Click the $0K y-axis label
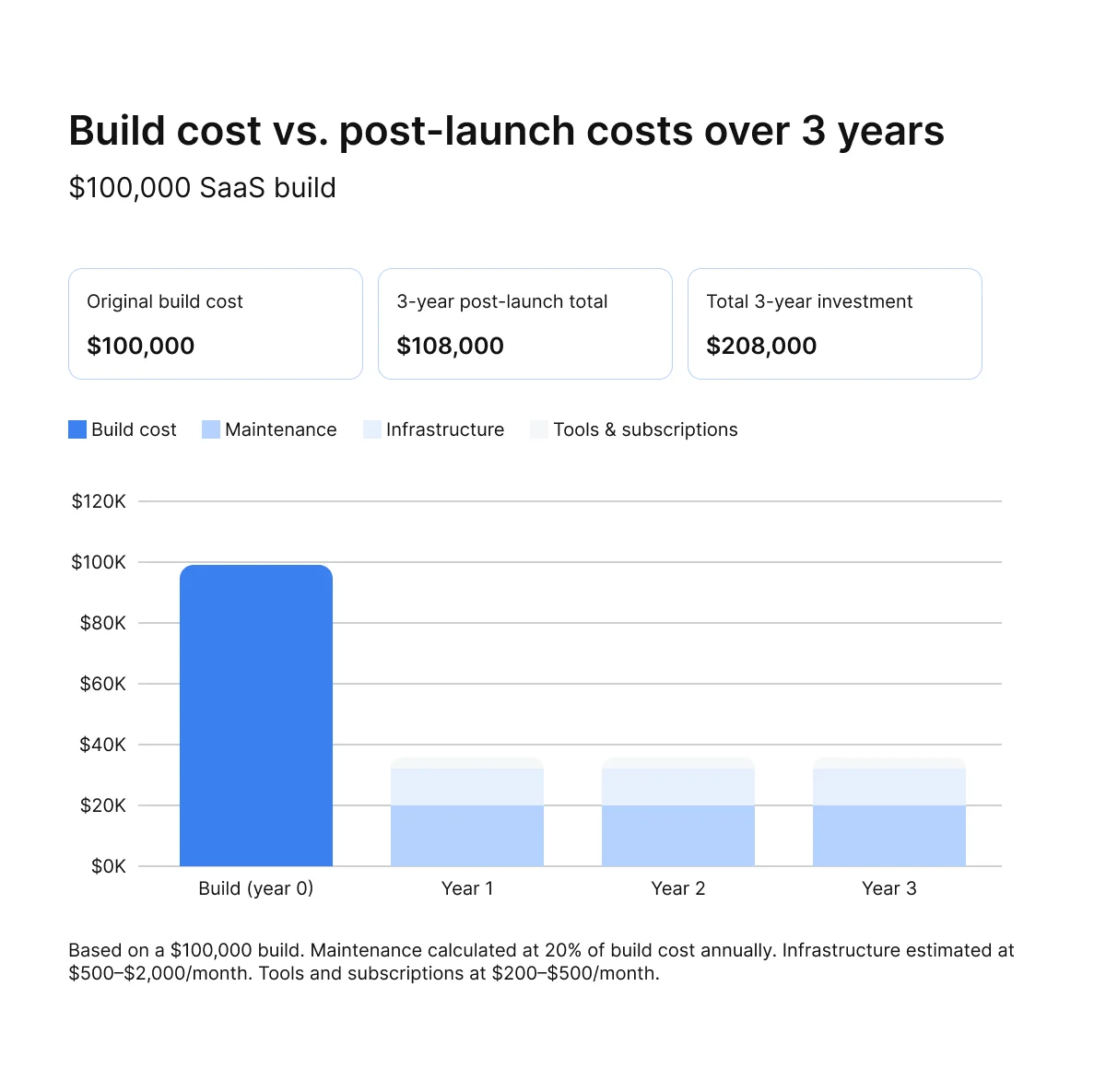1106x1092 pixels. [x=109, y=866]
